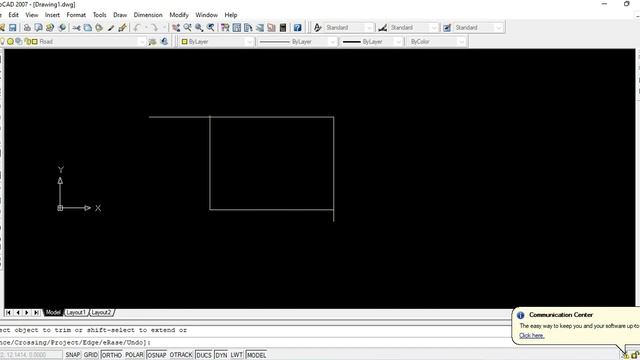The width and height of the screenshot is (640, 360).
Task: Click the Zoom Previous icon
Action: pos(211,28)
